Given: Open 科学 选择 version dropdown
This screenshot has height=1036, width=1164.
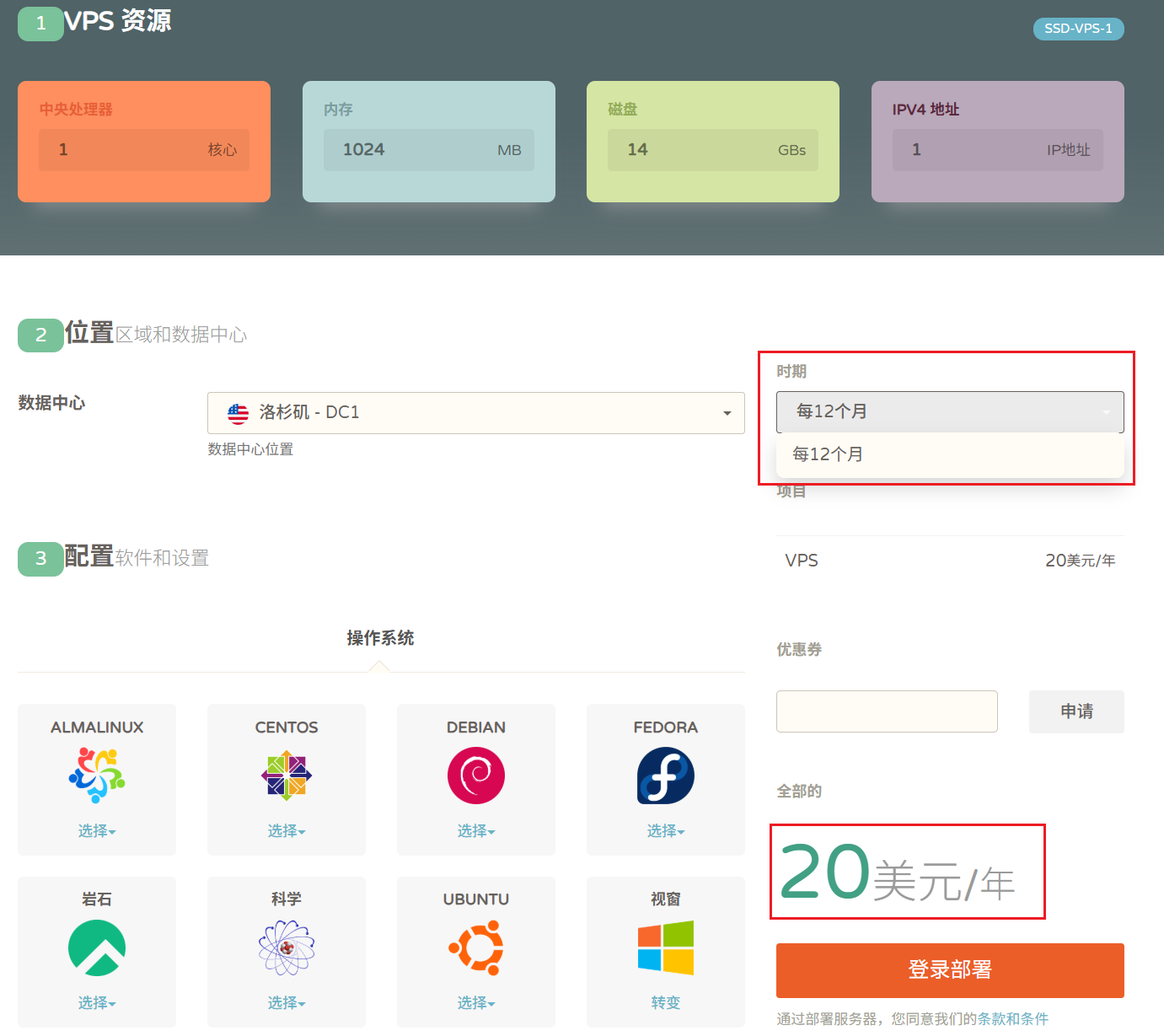Looking at the screenshot, I should point(287,1003).
